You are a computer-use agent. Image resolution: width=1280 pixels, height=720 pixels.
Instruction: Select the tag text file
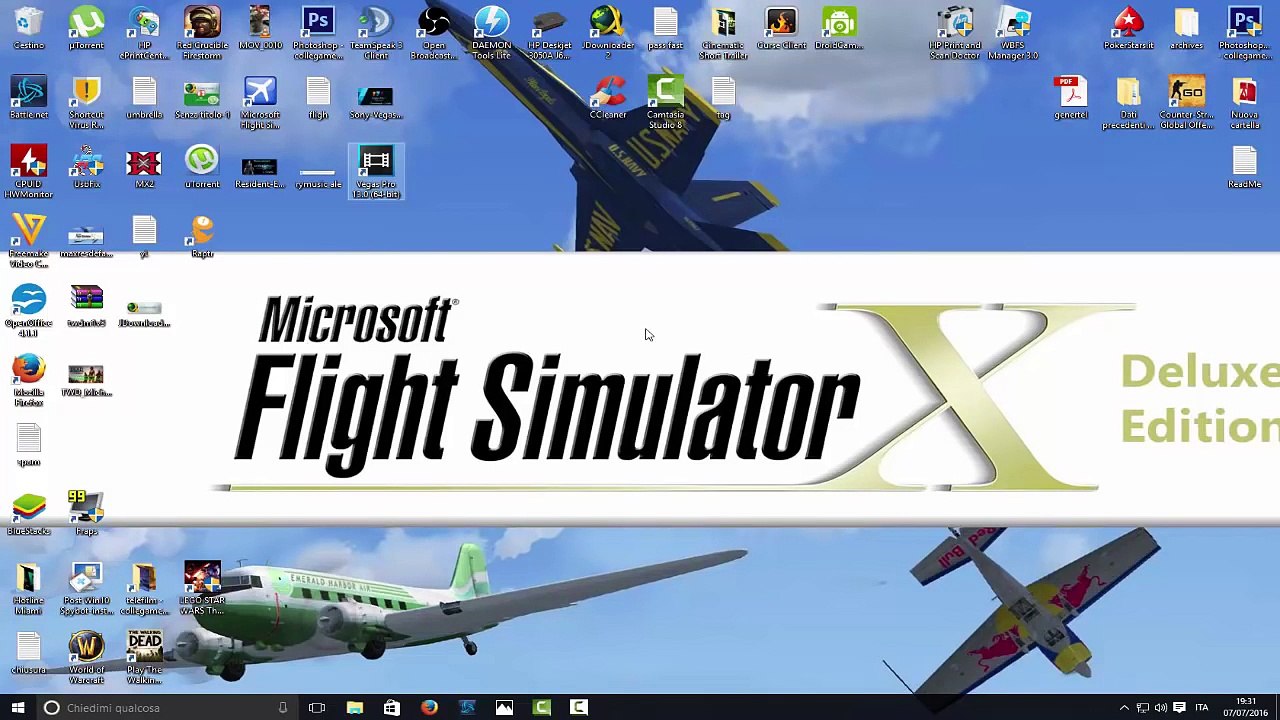pos(723,98)
